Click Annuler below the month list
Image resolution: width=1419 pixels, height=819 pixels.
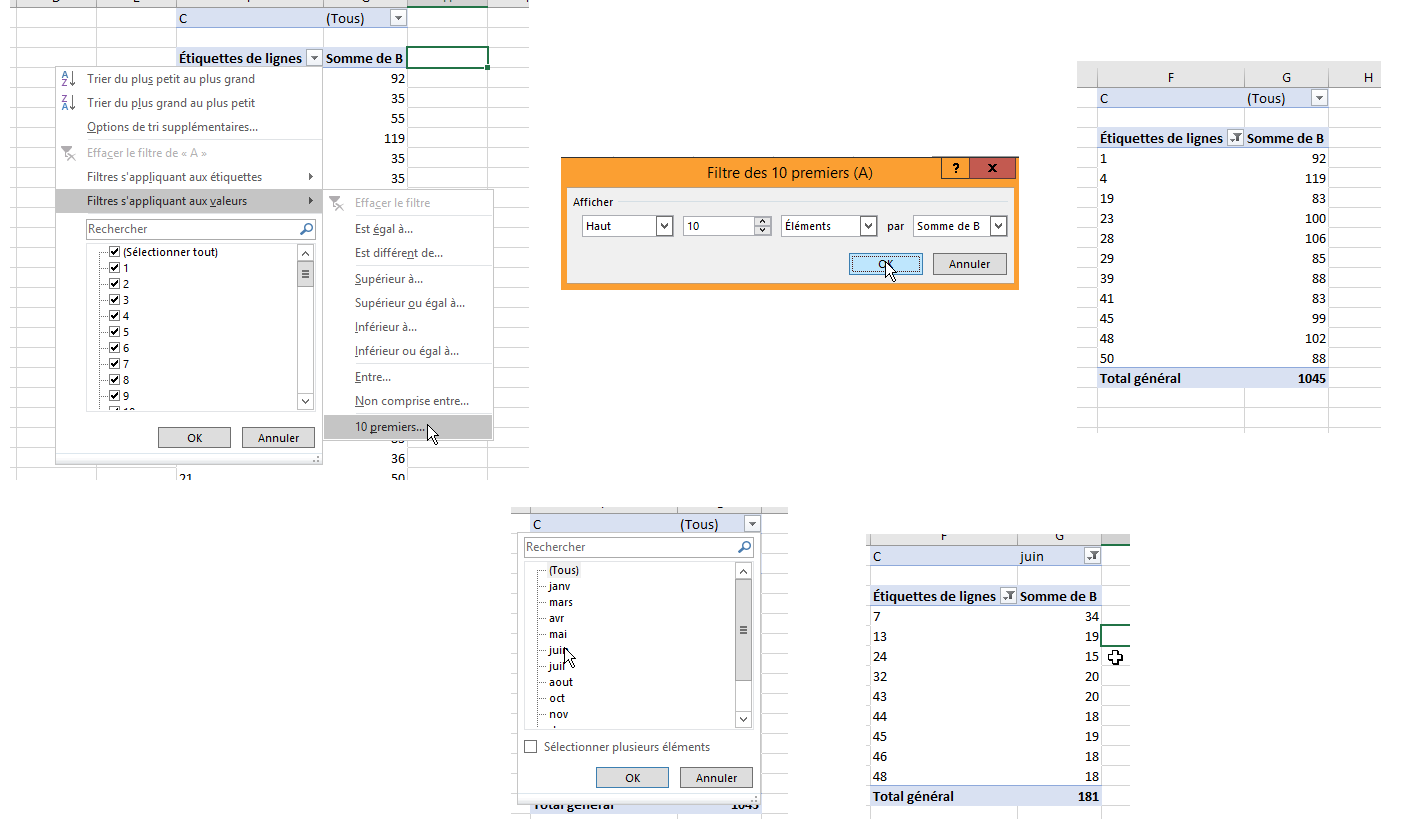[x=716, y=778]
